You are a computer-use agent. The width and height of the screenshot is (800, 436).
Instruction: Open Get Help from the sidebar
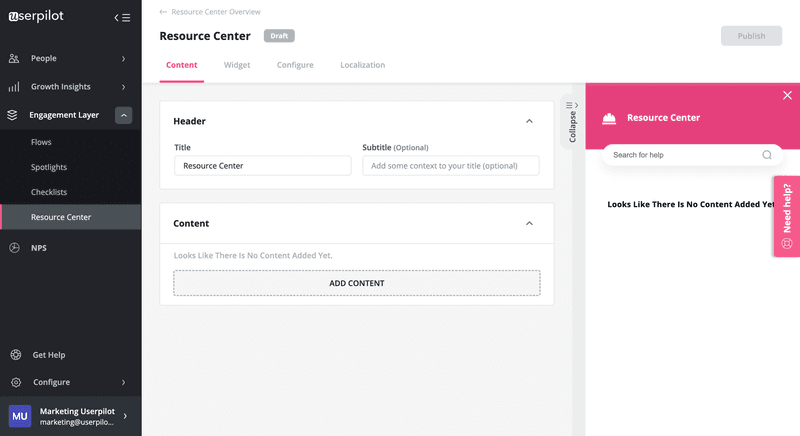[x=50, y=355]
